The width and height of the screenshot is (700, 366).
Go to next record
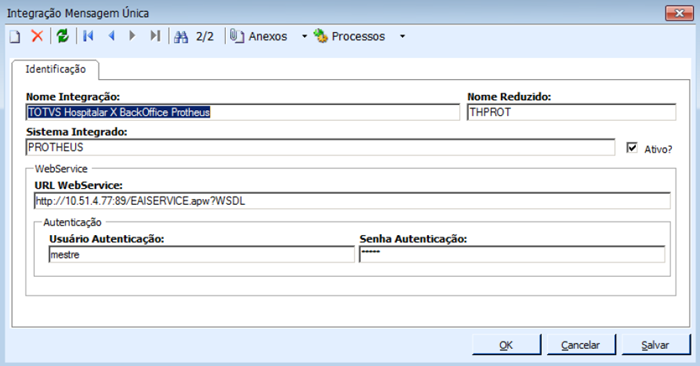tap(132, 36)
